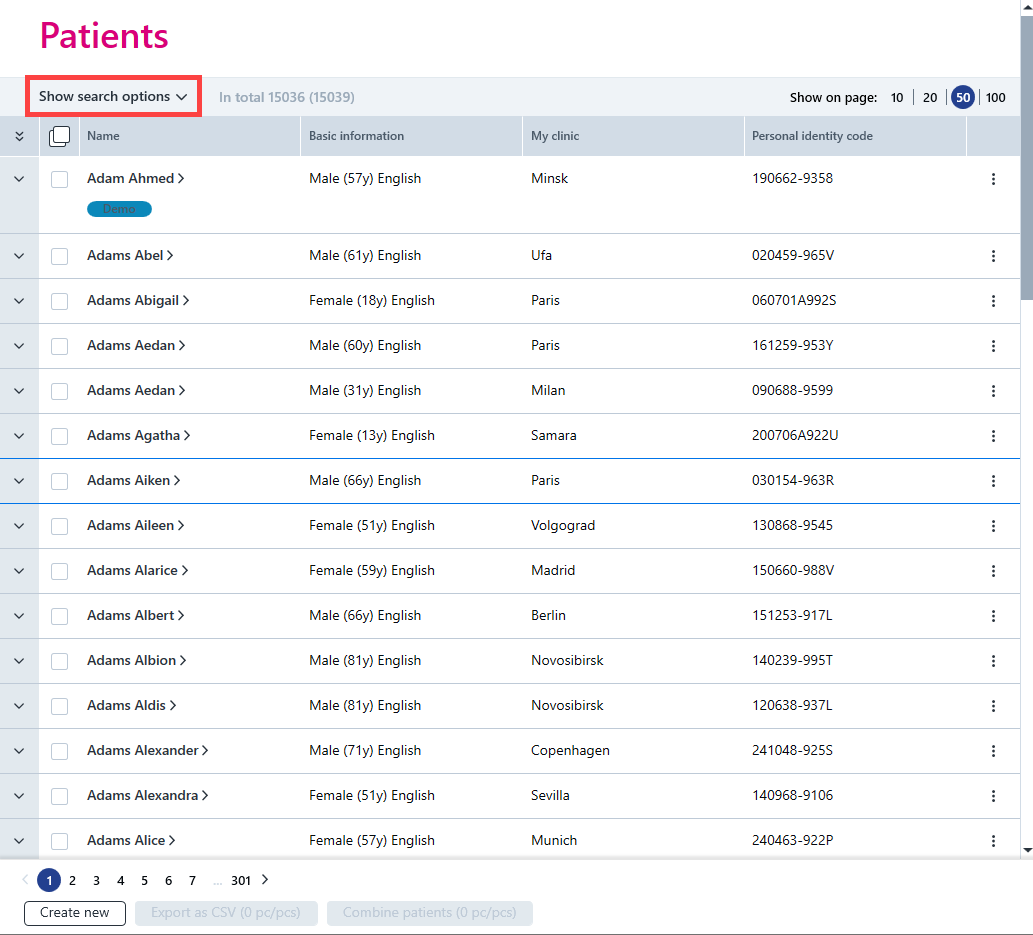Open patient Adams Alexander's record

point(148,751)
